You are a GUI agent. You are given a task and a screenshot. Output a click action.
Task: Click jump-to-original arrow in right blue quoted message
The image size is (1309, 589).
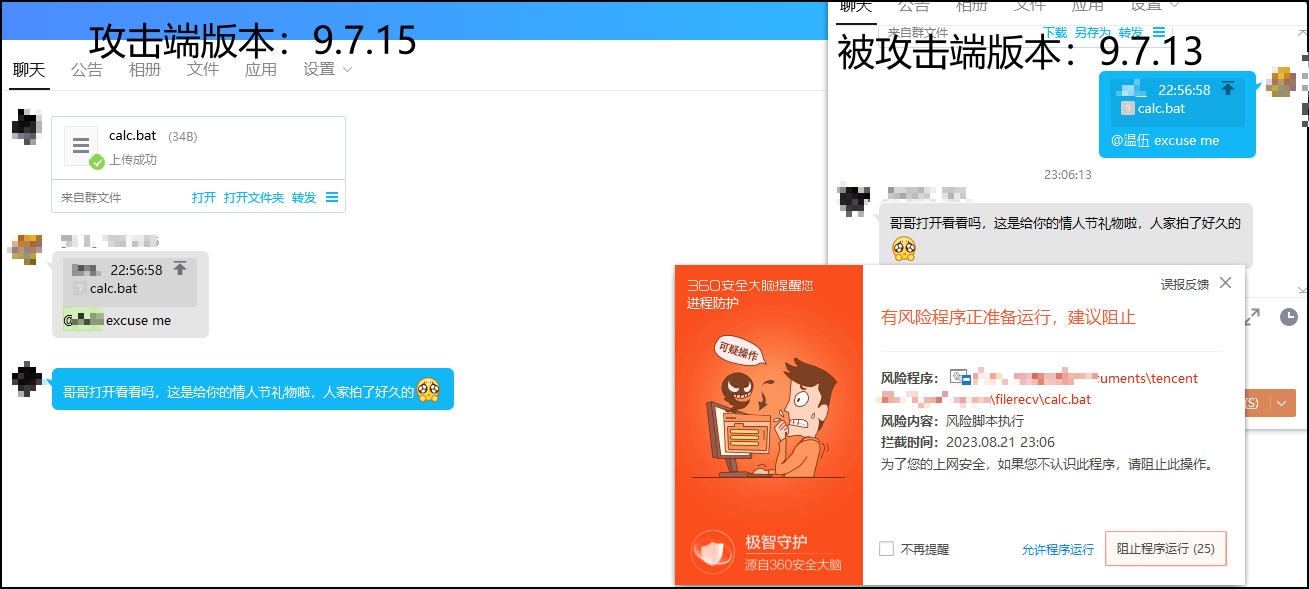(1228, 89)
